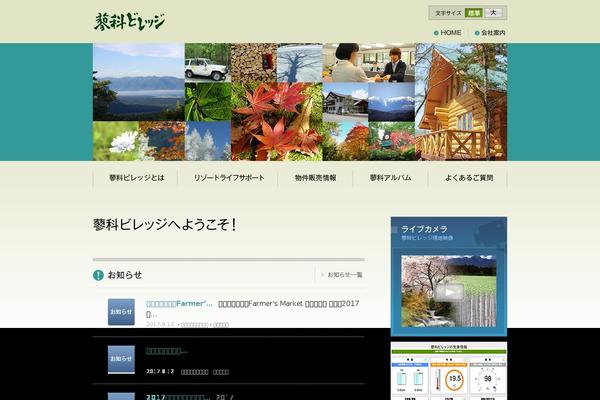Open the weather information widget thumbnail
600x400 pixels.
(449, 371)
